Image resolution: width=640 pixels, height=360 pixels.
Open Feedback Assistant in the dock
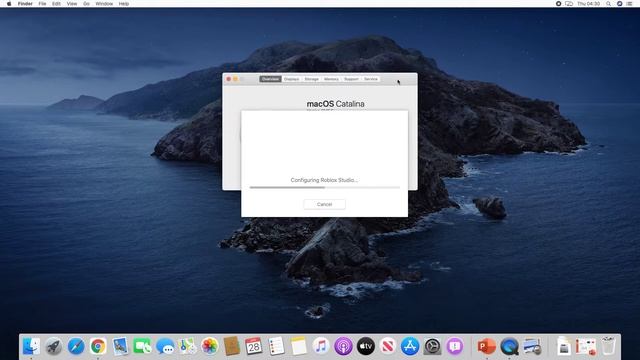pos(455,346)
